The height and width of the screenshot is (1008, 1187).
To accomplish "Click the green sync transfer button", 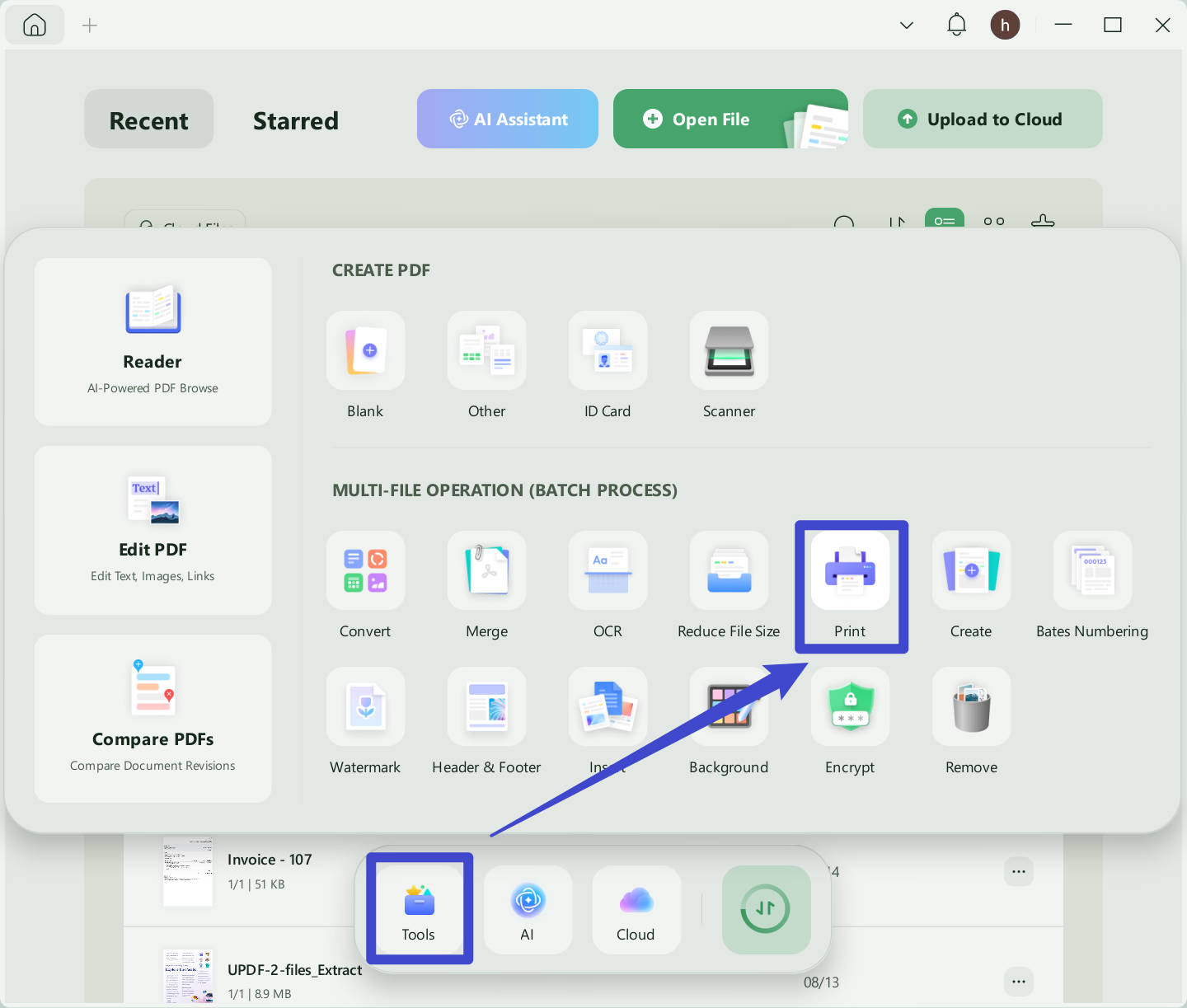I will point(766,910).
